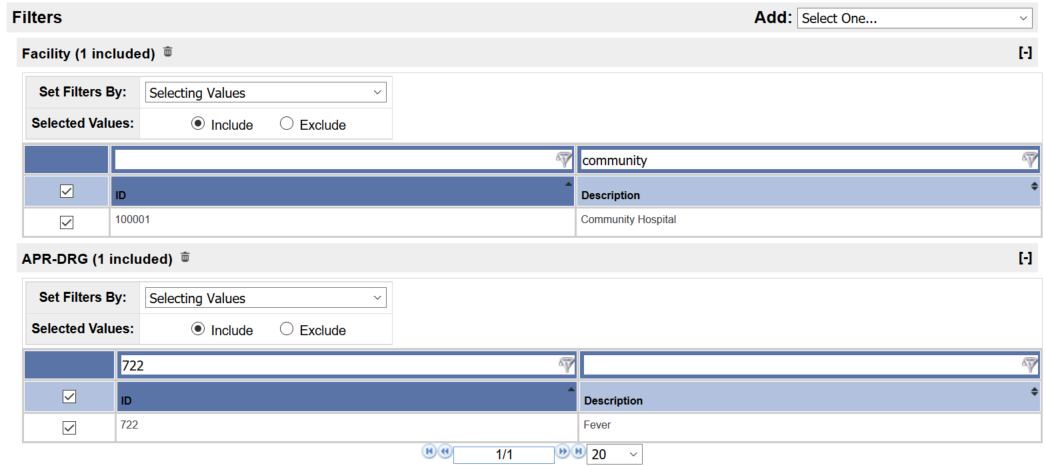Click funnel icon beside 'community' search box

tap(1030, 159)
